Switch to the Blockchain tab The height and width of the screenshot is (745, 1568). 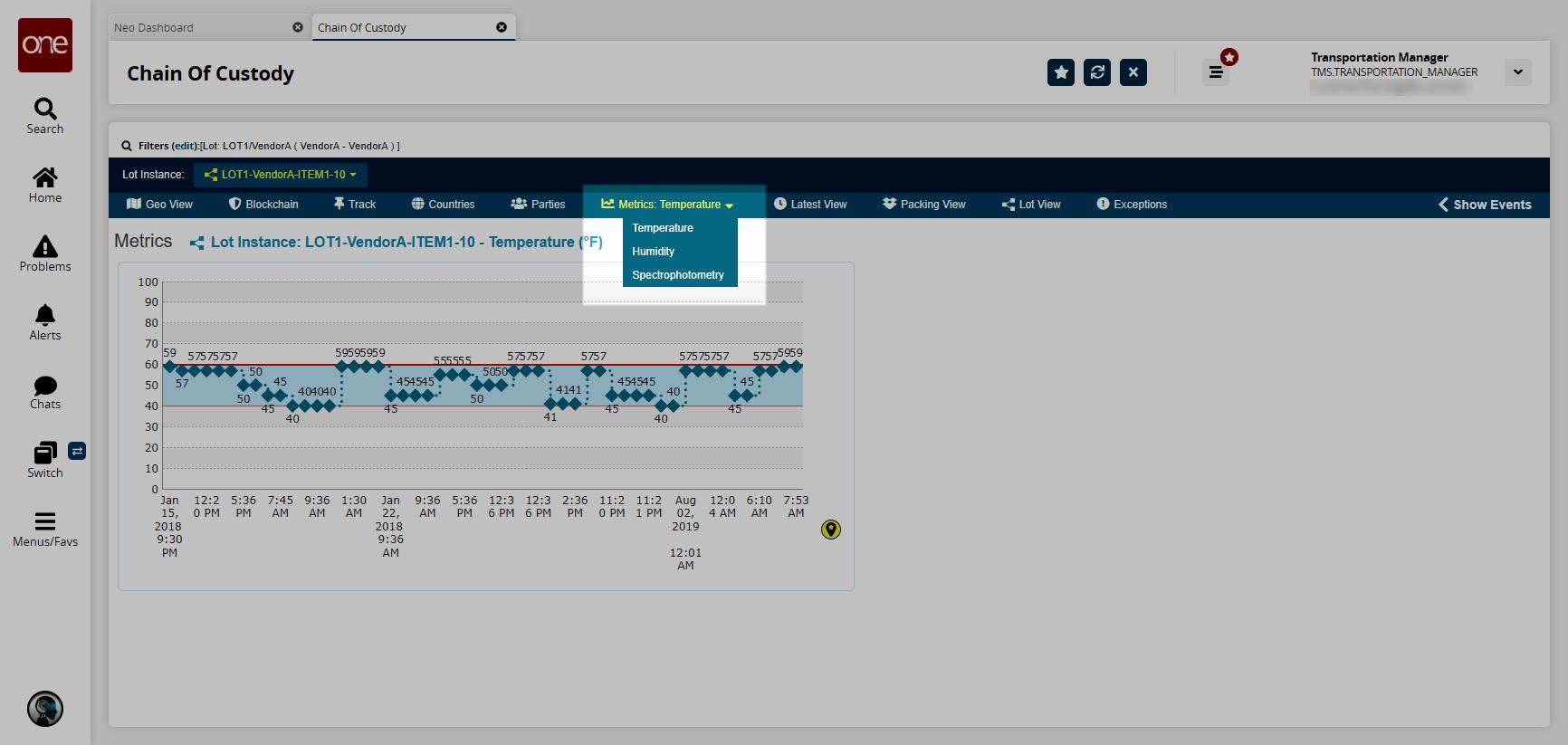point(263,205)
